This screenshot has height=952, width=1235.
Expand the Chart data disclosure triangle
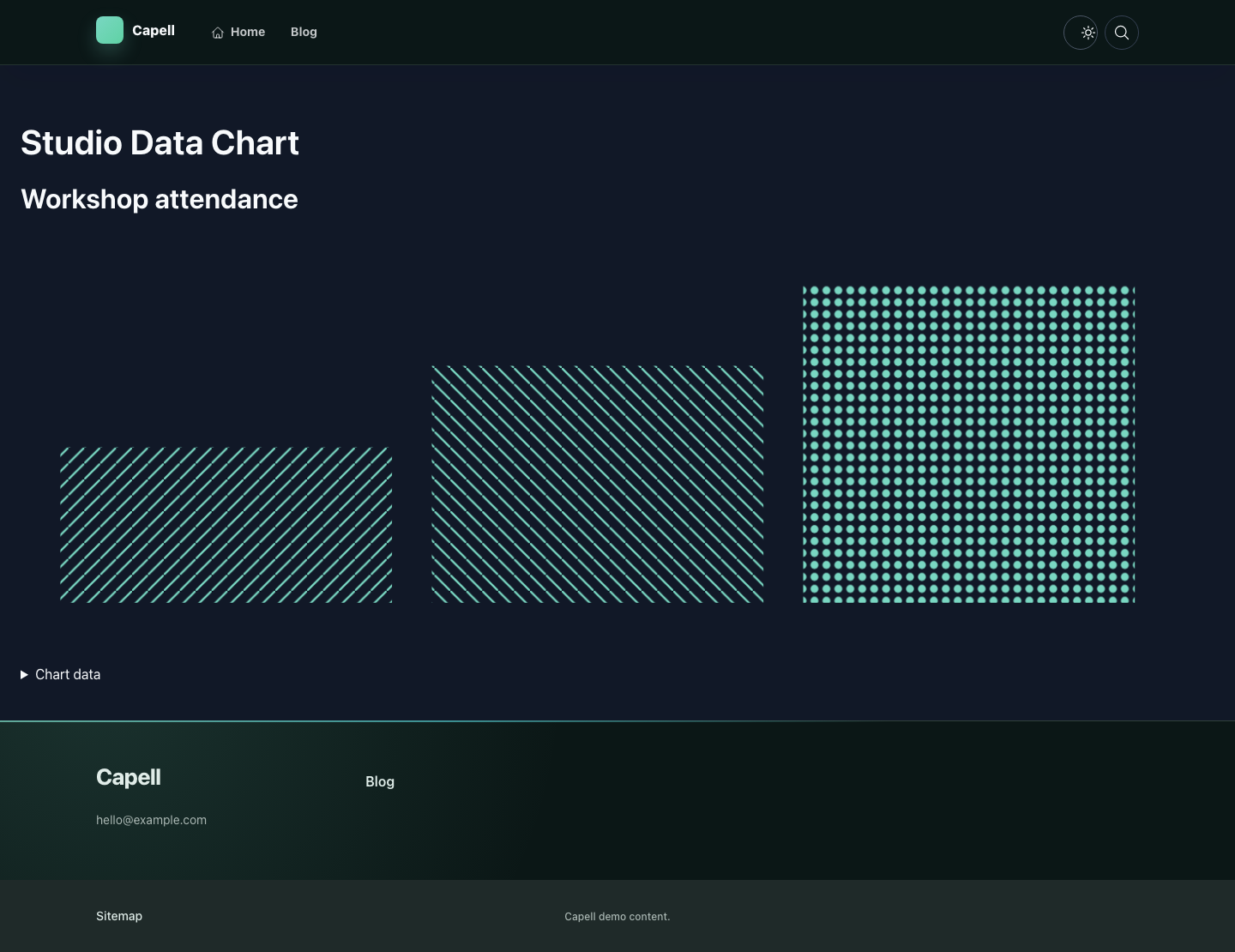[24, 675]
